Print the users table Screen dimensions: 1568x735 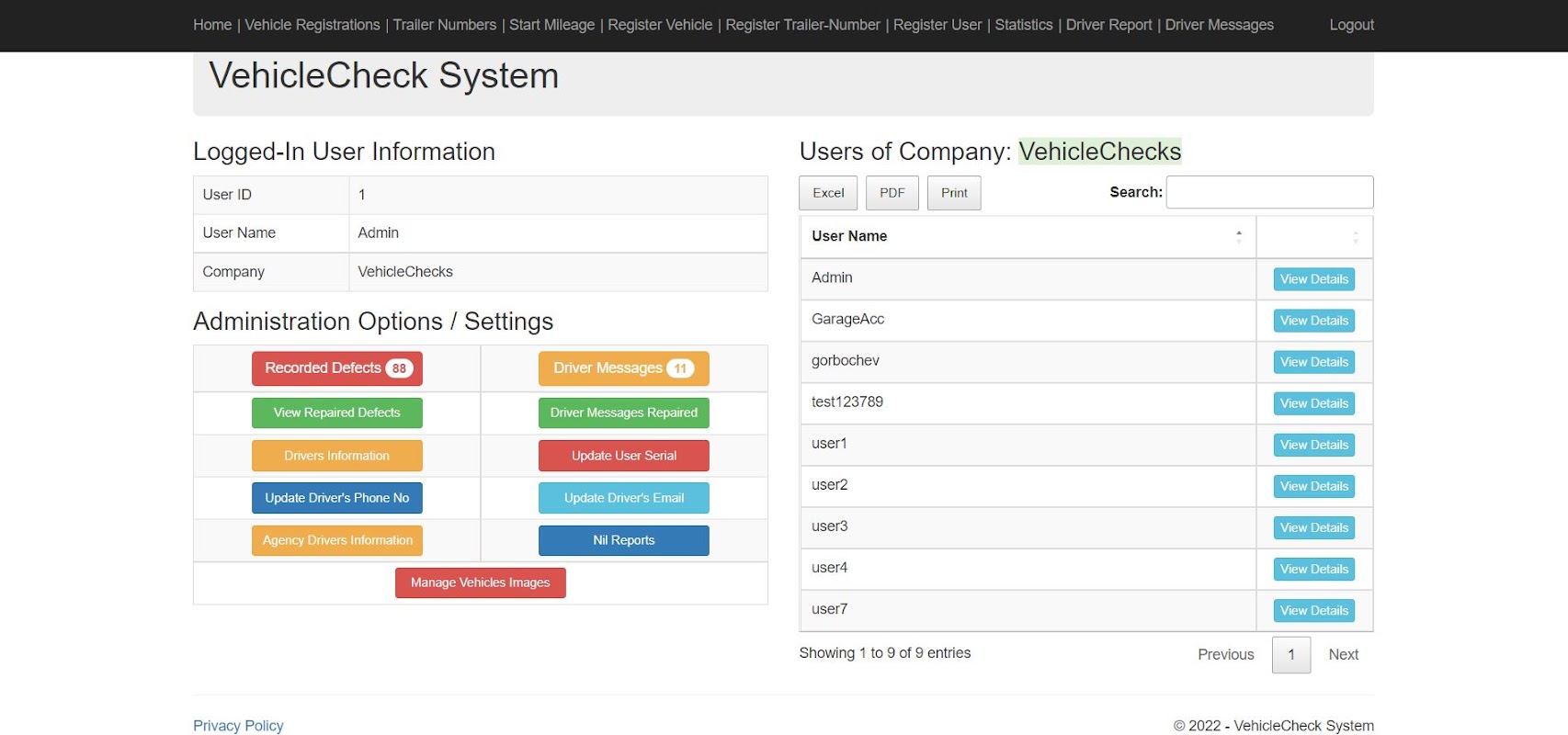pos(954,193)
